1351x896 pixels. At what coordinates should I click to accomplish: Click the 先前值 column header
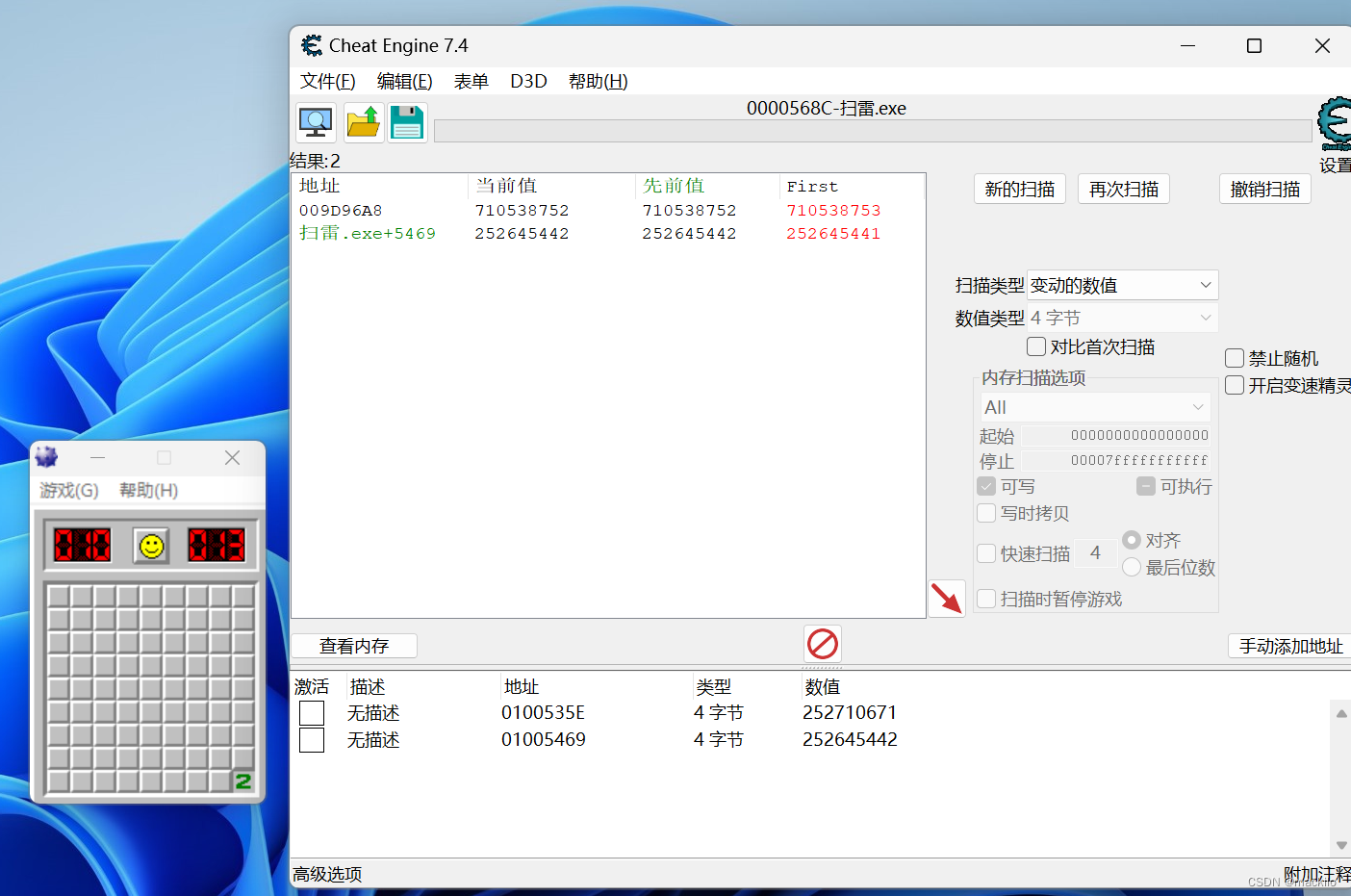point(707,186)
